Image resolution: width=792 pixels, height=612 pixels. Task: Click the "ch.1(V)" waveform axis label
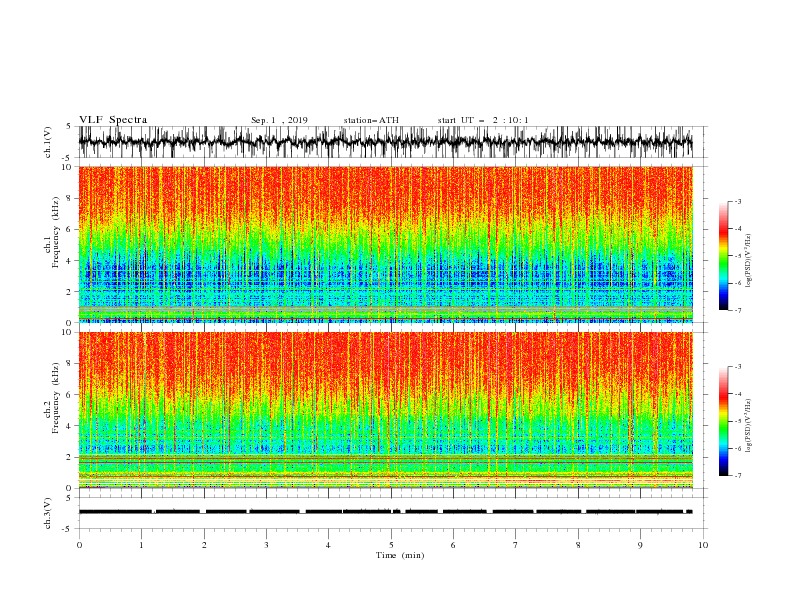[x=48, y=142]
